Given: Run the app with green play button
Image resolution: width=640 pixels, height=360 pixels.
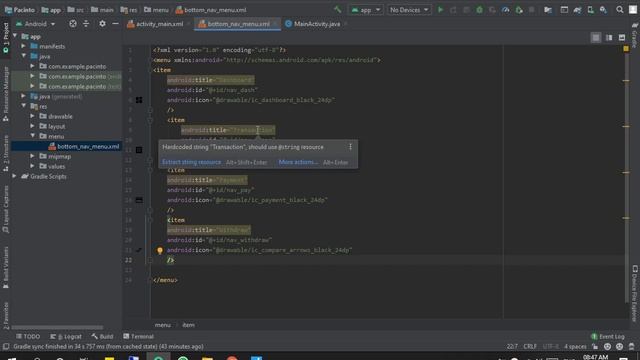Looking at the screenshot, I should pos(440,9).
